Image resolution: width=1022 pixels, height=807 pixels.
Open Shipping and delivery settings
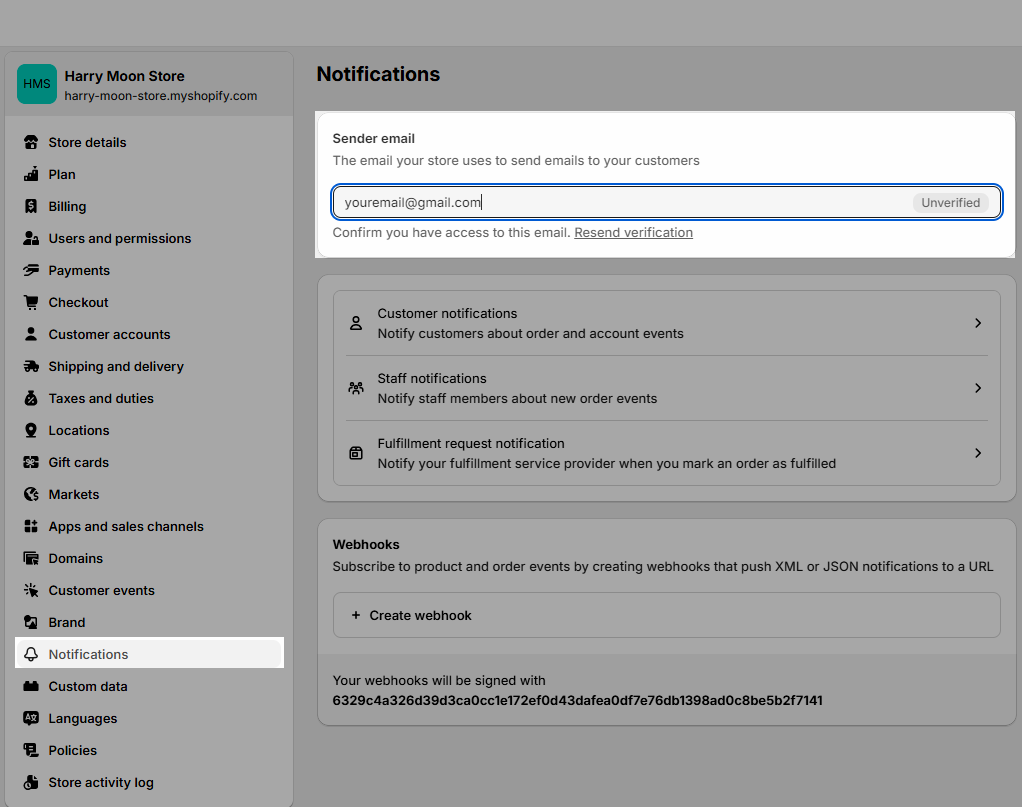coord(149,366)
